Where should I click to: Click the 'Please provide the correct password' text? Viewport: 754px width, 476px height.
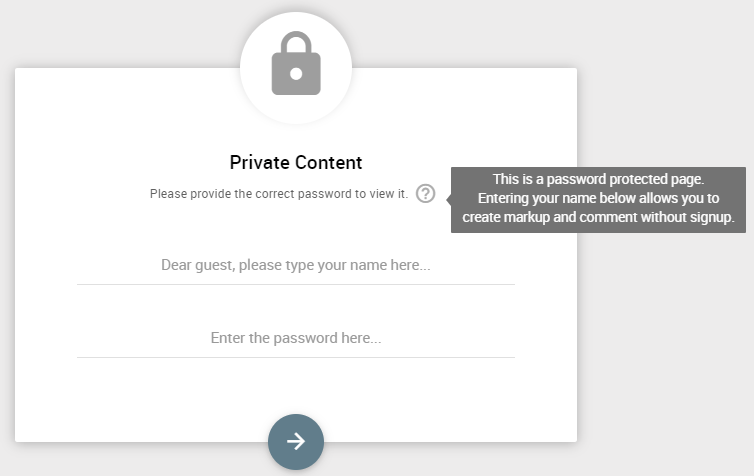pos(279,194)
